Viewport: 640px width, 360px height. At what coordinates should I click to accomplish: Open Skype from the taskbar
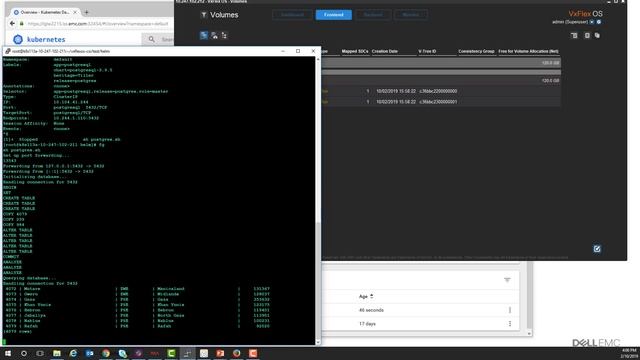pyautogui.click(x=122, y=353)
